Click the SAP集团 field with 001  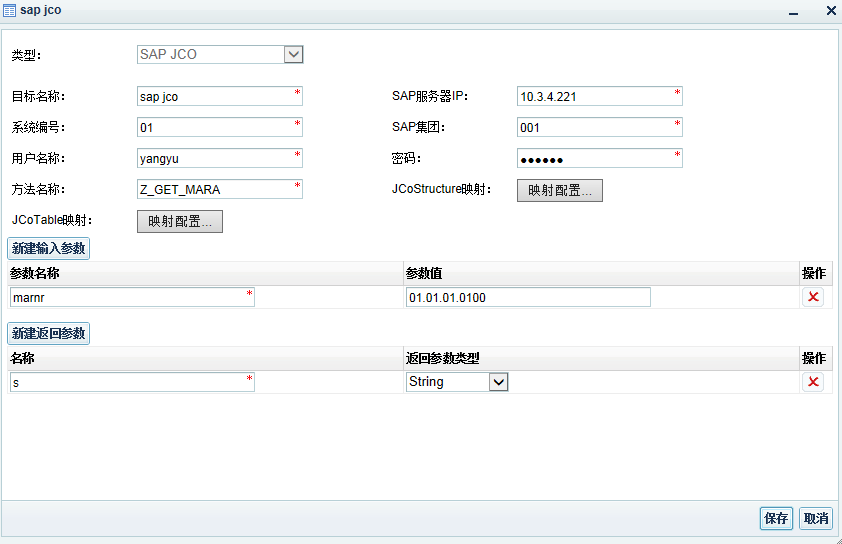click(x=598, y=128)
